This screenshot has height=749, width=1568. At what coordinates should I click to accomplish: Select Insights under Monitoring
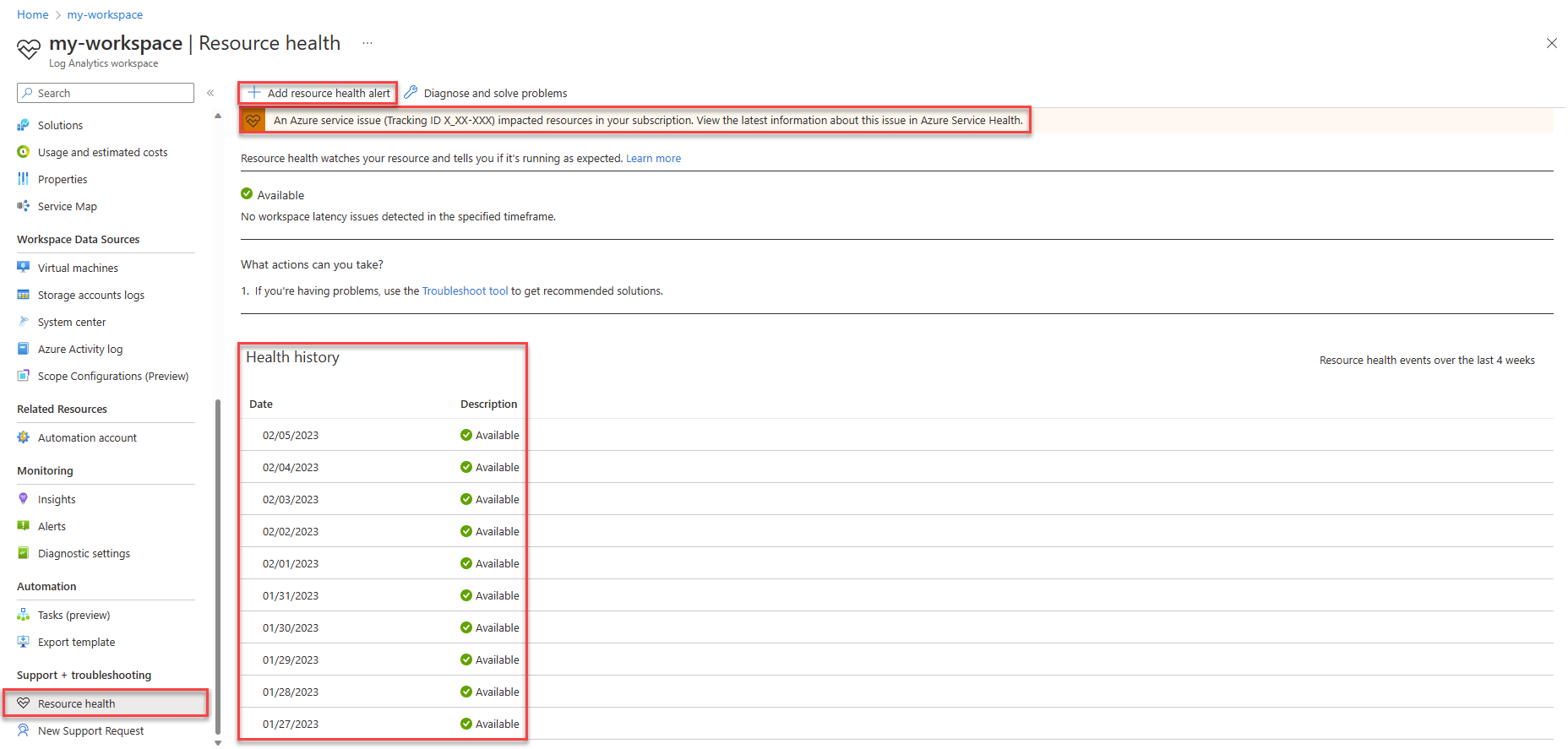[57, 499]
